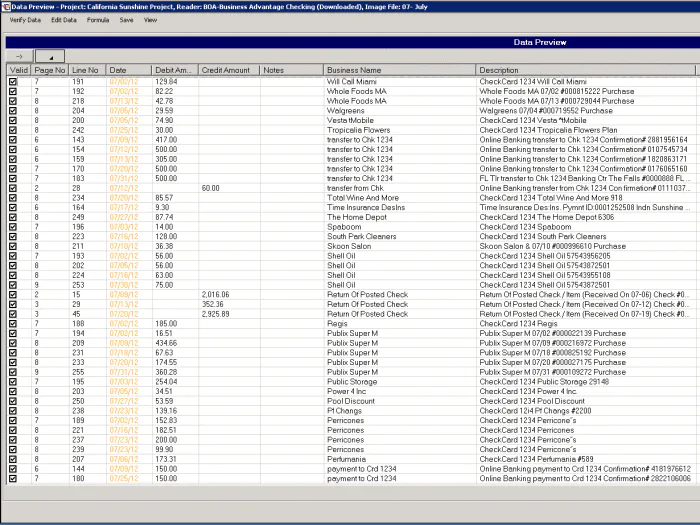Viewport: 700px width, 525px height.
Task: Click the Description column header
Action: (x=586, y=70)
